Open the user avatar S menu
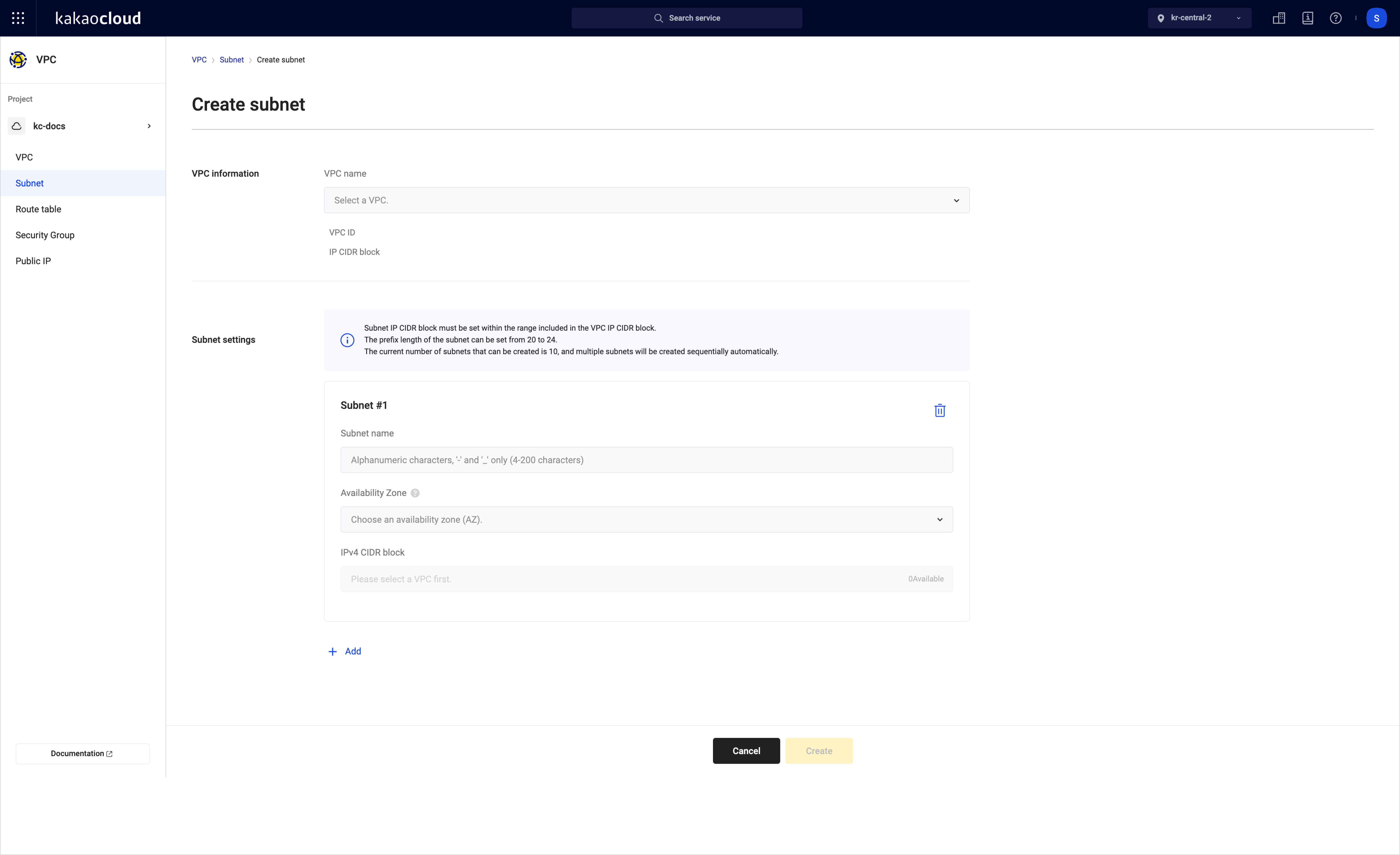1400x855 pixels. 1376,18
